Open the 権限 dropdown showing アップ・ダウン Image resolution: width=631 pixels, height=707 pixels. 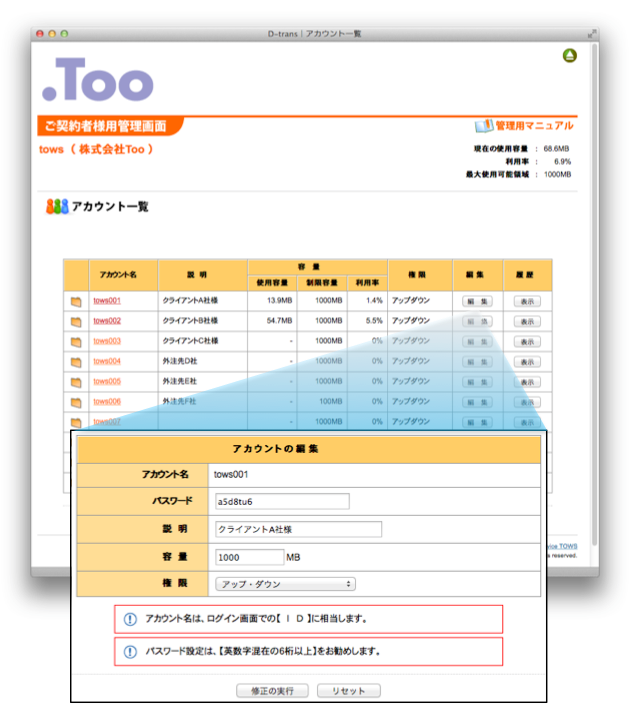[286, 583]
